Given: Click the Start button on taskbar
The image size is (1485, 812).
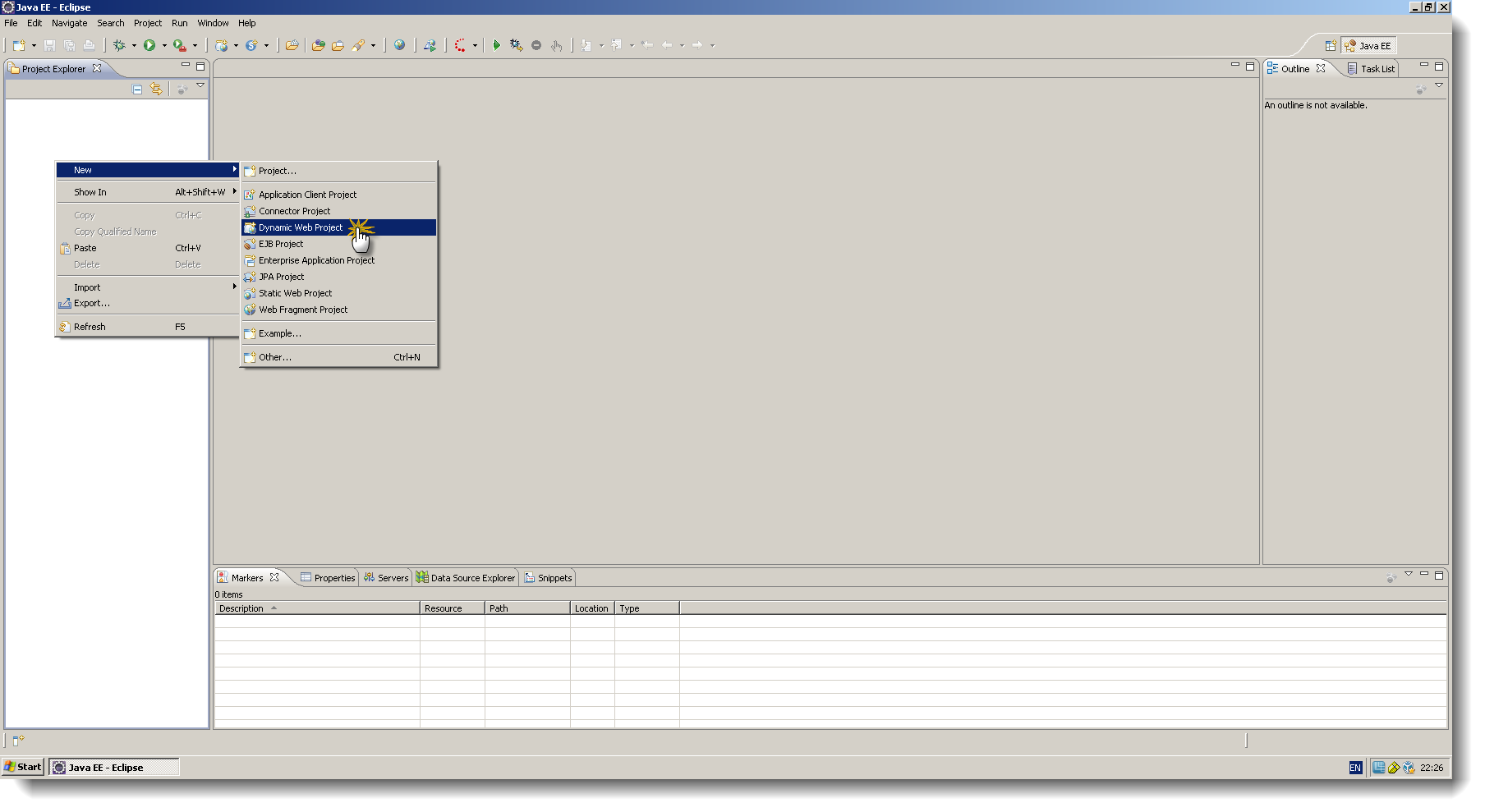Looking at the screenshot, I should (x=22, y=767).
